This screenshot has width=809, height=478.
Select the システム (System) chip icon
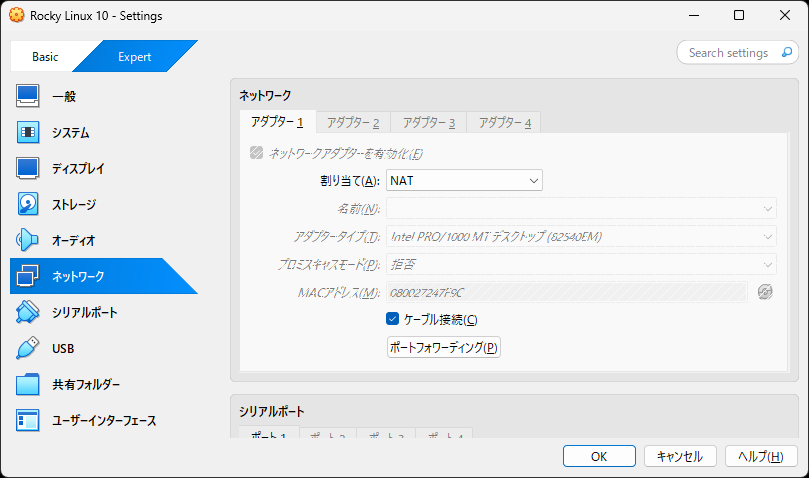[x=28, y=133]
